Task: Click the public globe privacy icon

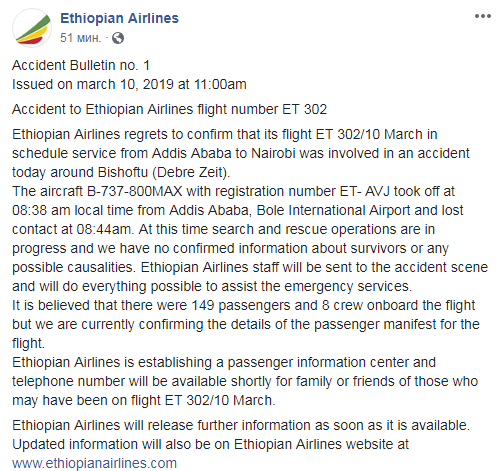Action: [118, 38]
